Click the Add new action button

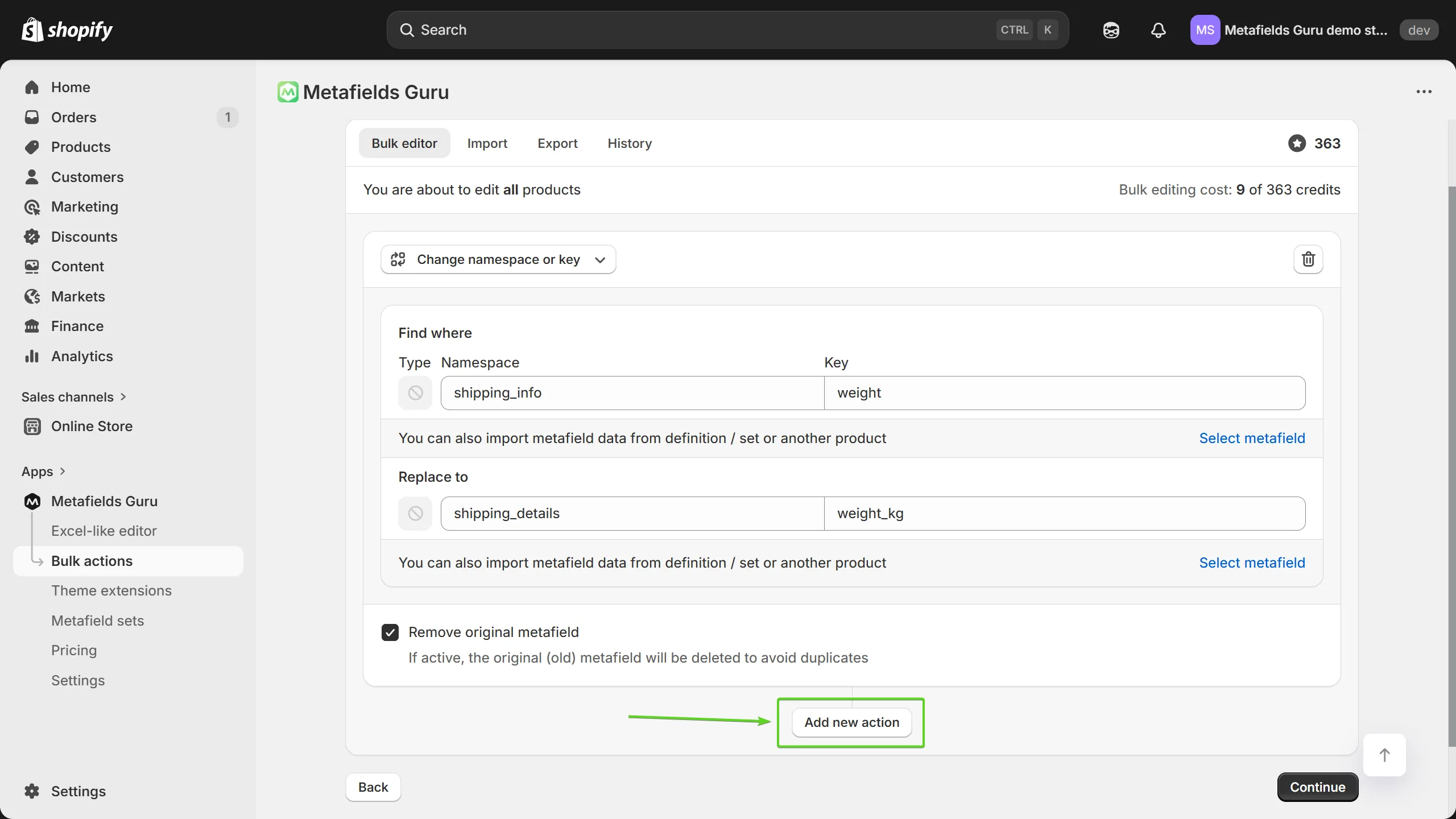pos(851,722)
